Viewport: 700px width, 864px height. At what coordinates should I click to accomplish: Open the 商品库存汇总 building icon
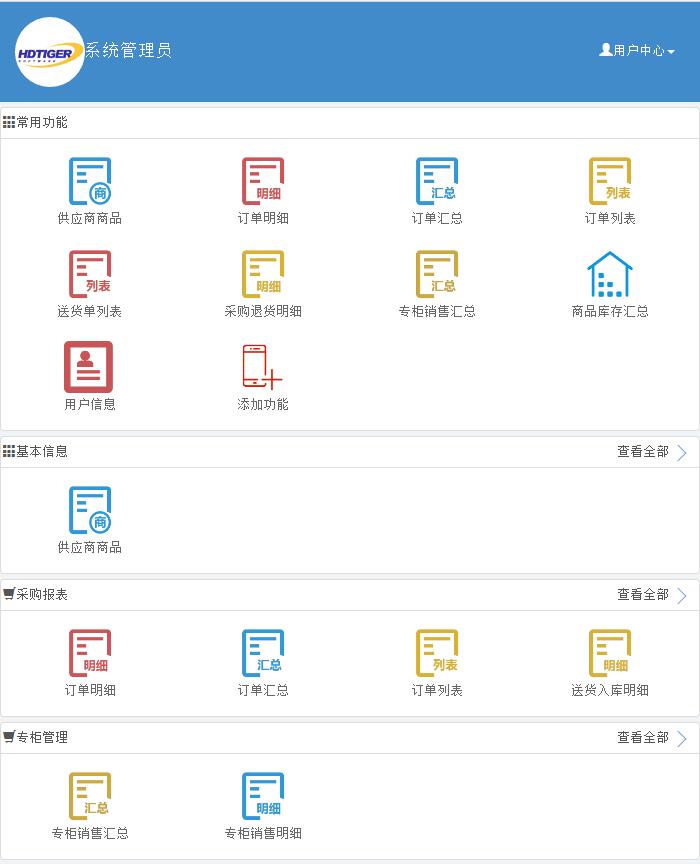click(610, 275)
